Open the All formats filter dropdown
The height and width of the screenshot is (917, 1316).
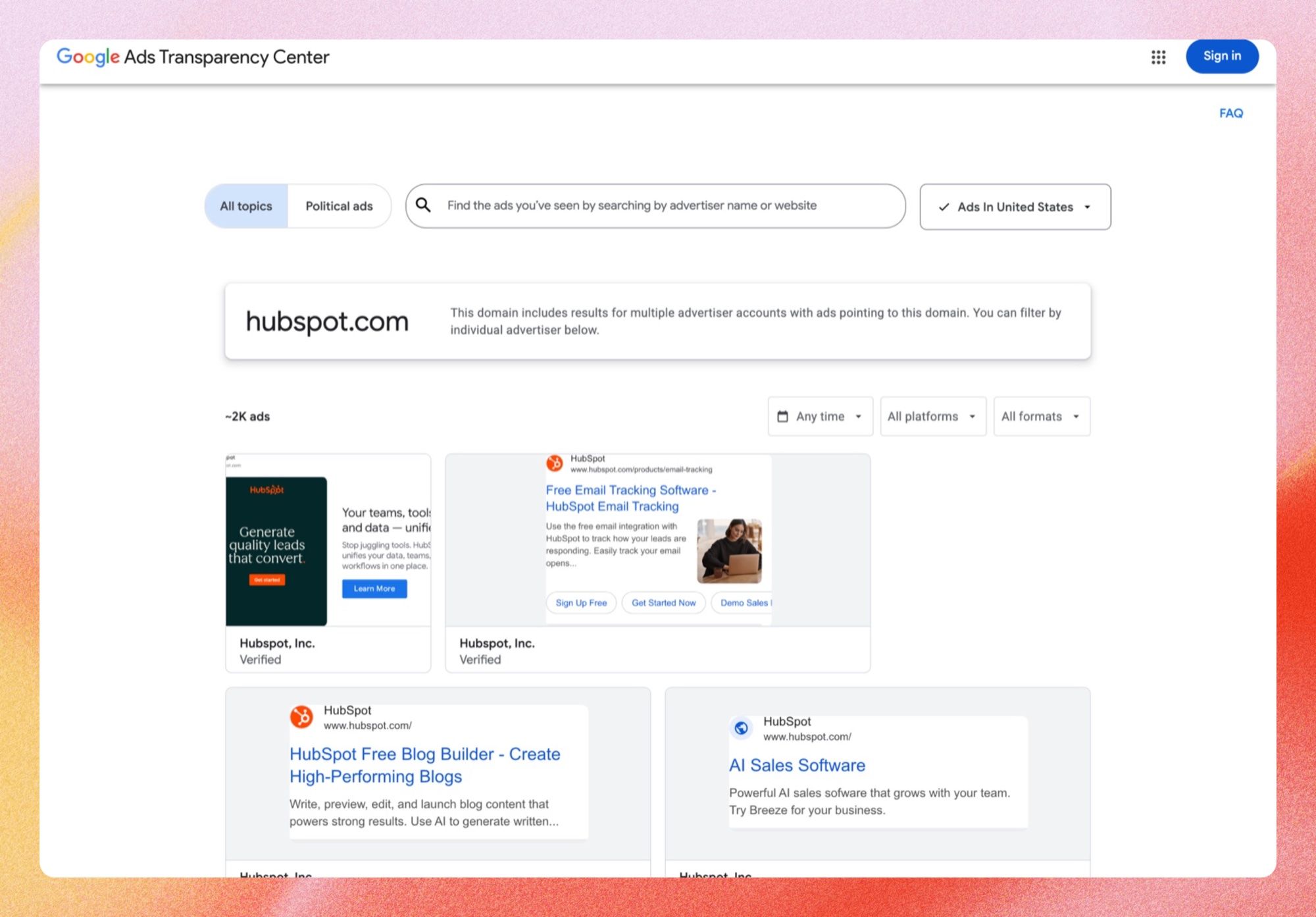click(1041, 416)
